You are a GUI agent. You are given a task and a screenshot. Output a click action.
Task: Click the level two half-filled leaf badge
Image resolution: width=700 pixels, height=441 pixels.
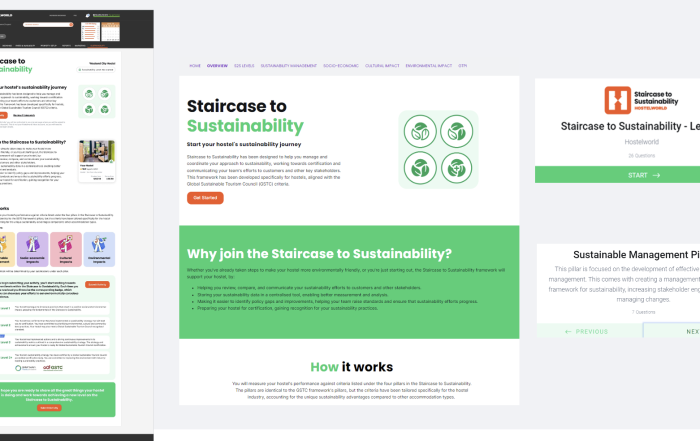[456, 131]
